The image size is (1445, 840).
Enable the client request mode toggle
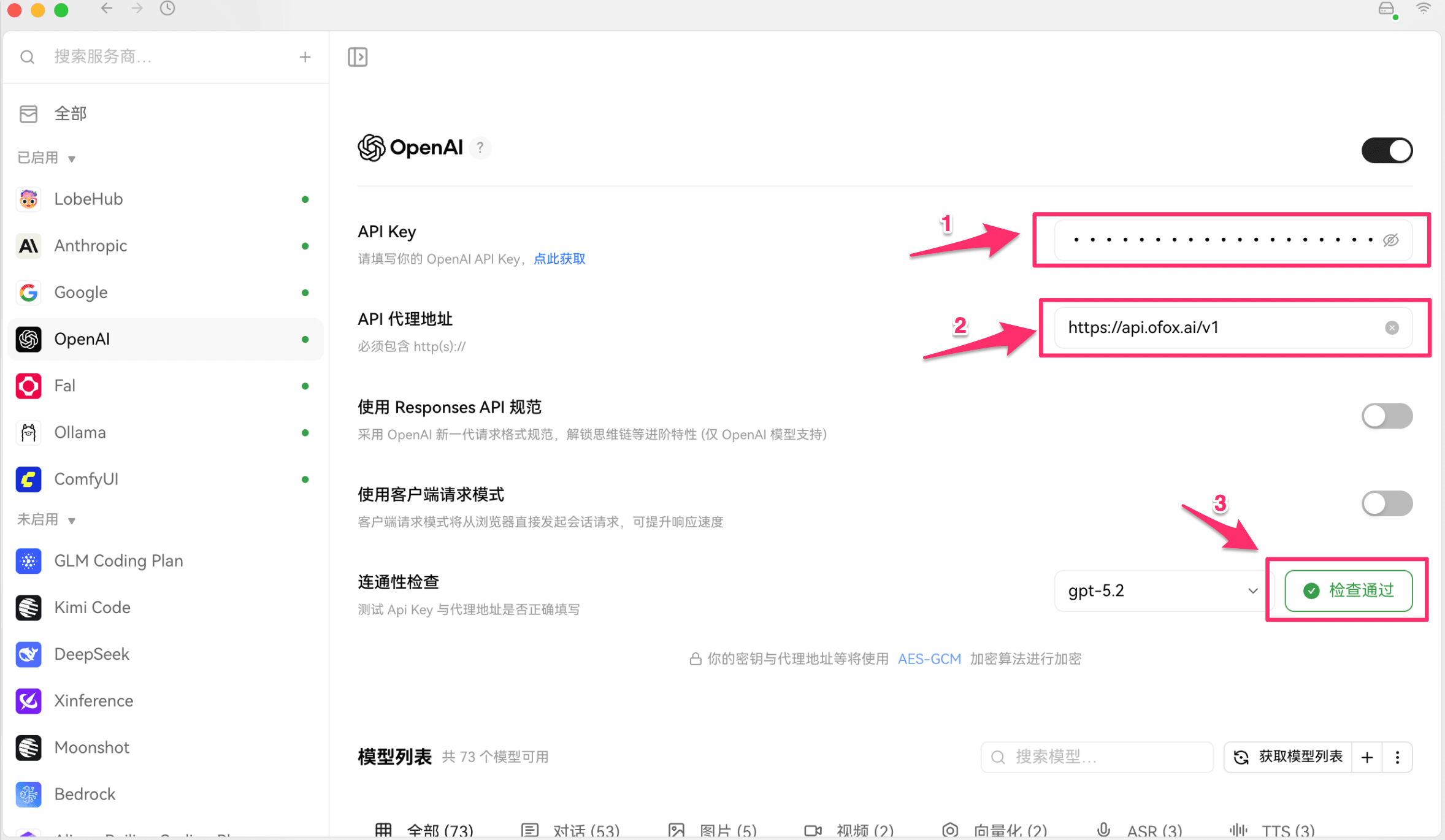[1387, 503]
